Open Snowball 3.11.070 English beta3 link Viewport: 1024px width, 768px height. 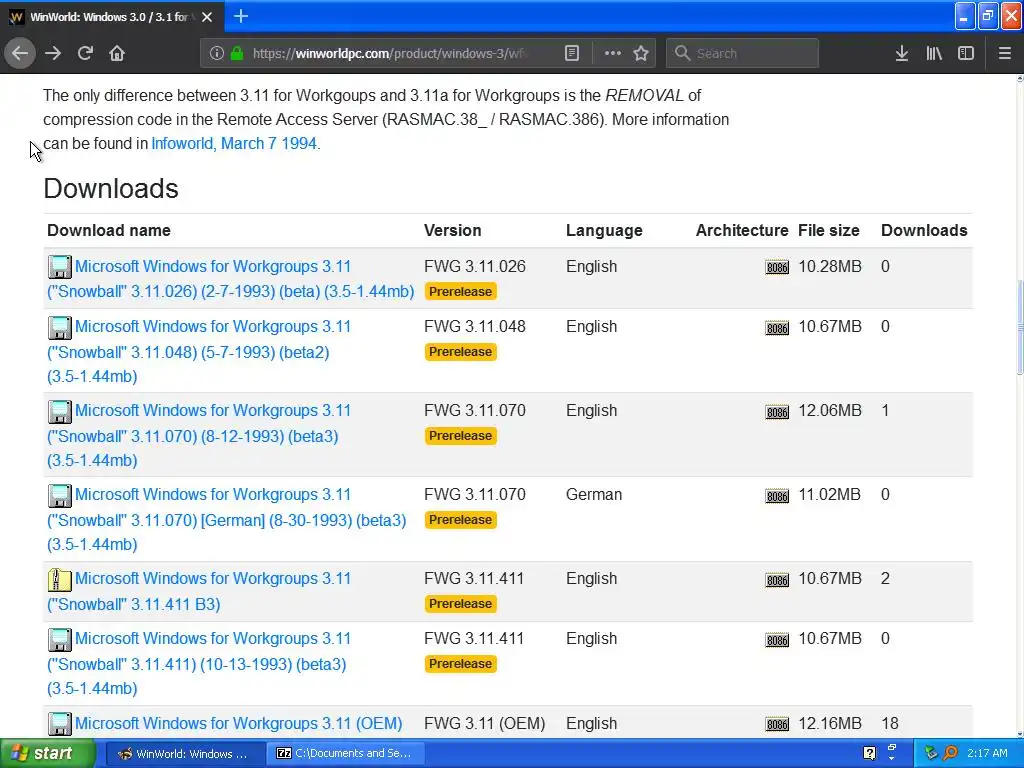click(199, 435)
